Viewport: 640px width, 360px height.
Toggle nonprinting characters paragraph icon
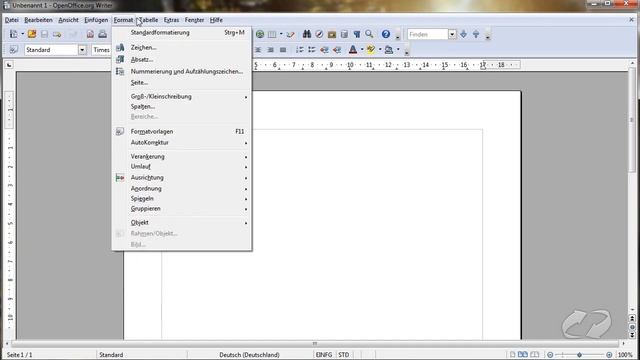(357, 34)
